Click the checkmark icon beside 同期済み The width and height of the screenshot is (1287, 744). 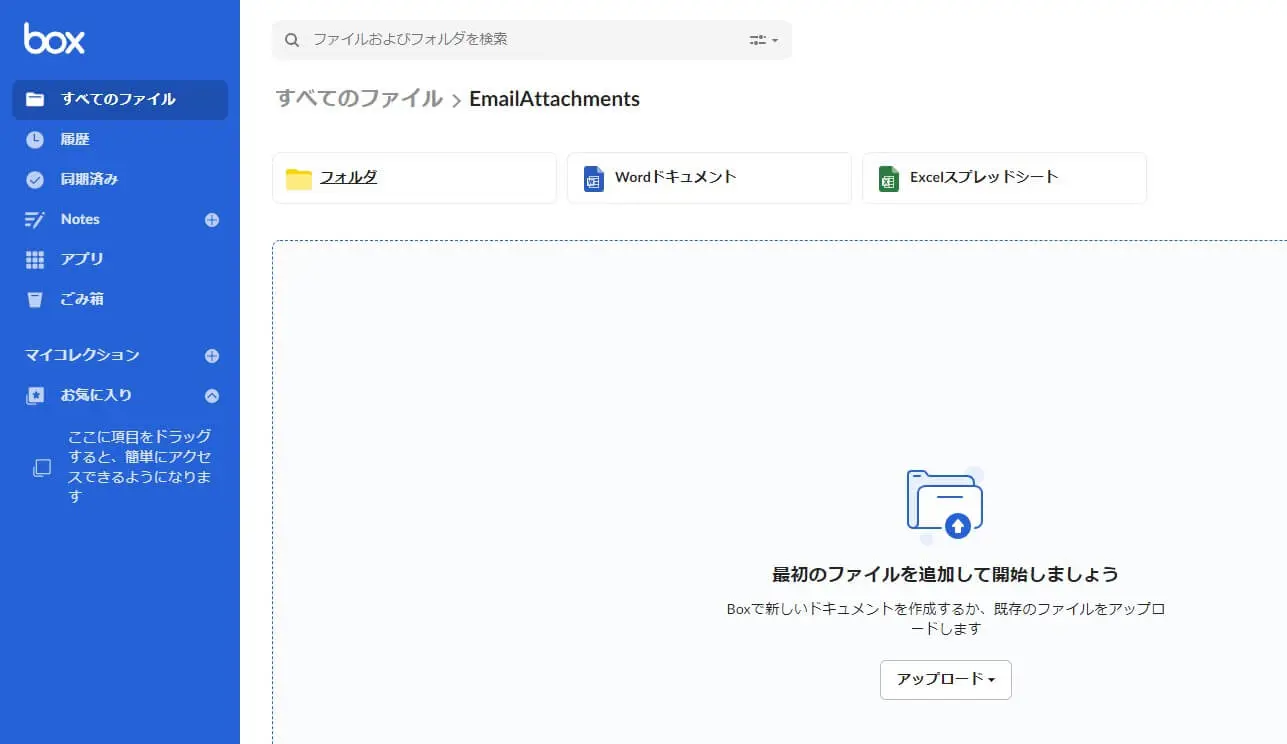click(35, 180)
